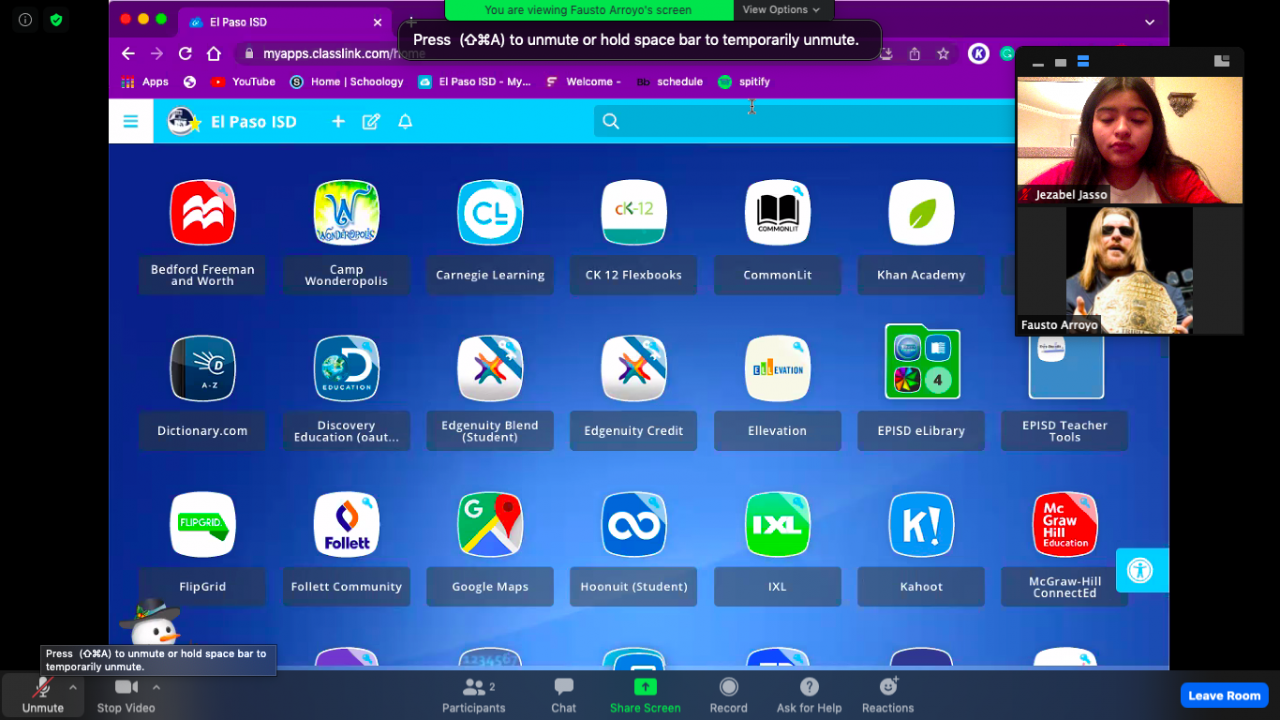Open the accessibility widget button
Screen dimensions: 1280x720
[x=1141, y=570]
